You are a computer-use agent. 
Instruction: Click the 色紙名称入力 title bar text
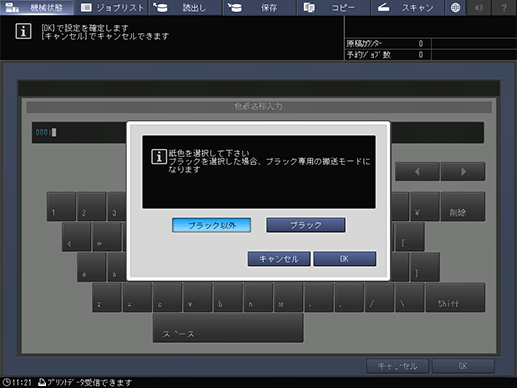258,107
